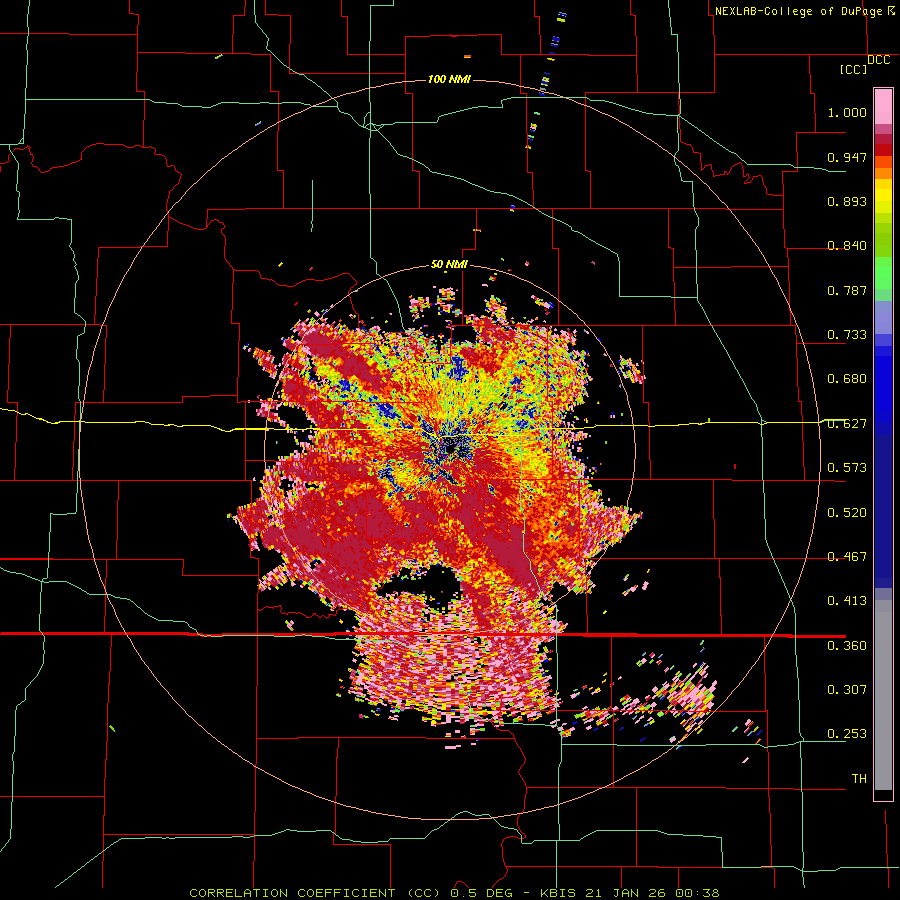
Task: Click the CORRELATION COEFFICIENT (CC) product title
Action: pos(315,893)
